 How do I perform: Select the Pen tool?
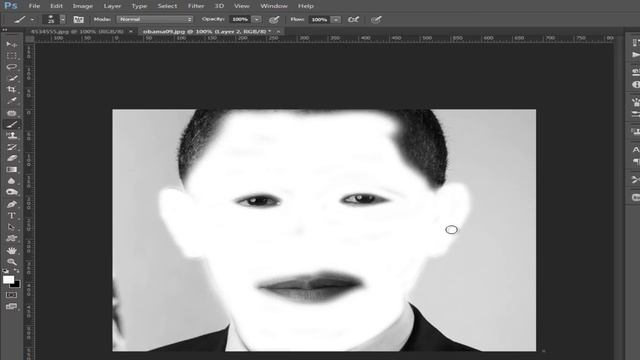point(11,204)
